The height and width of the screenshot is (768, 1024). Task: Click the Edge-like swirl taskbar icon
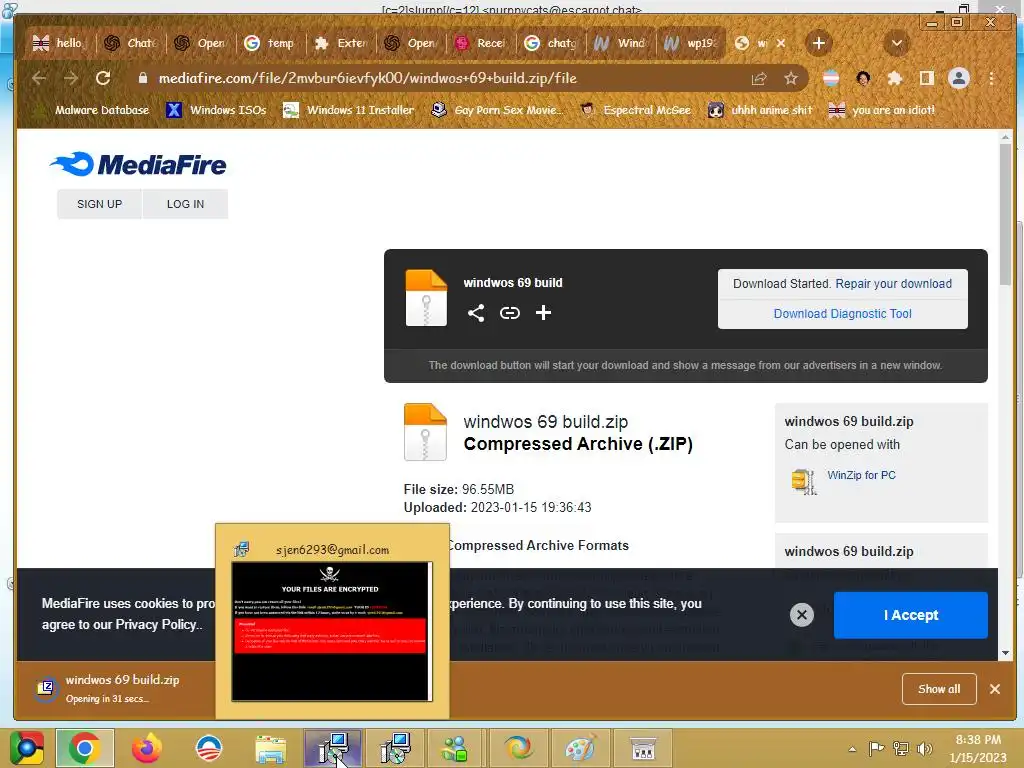[x=518, y=748]
